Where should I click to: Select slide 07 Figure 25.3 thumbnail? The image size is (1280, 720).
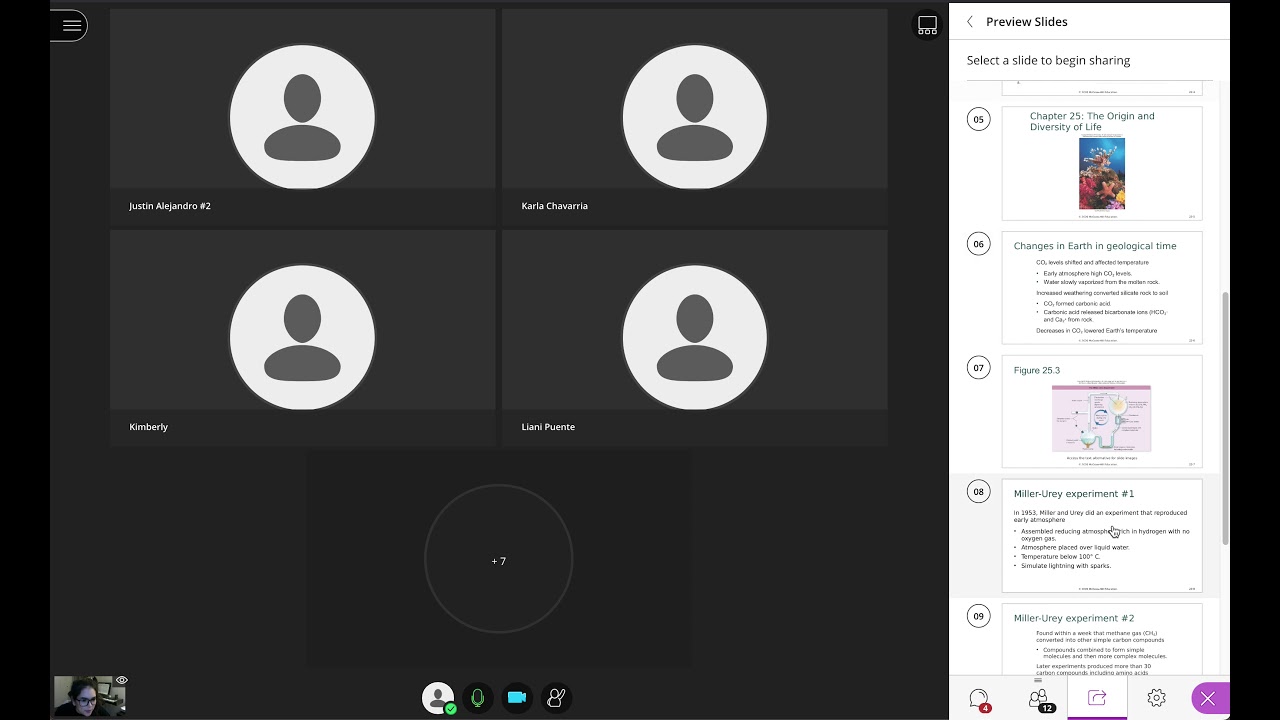pos(1102,412)
